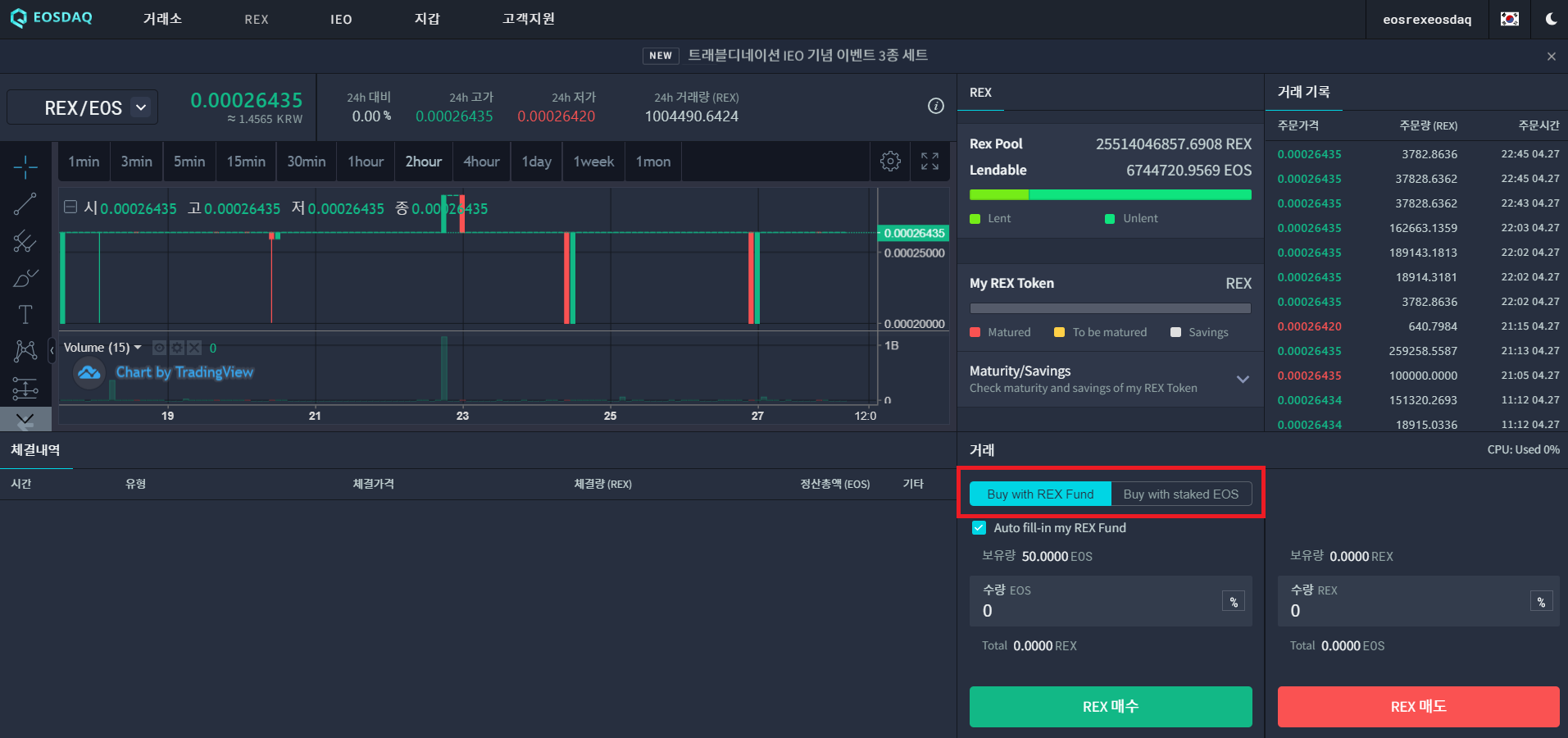Image resolution: width=1568 pixels, height=738 pixels.
Task: Open the REX menu item
Action: tap(257, 19)
